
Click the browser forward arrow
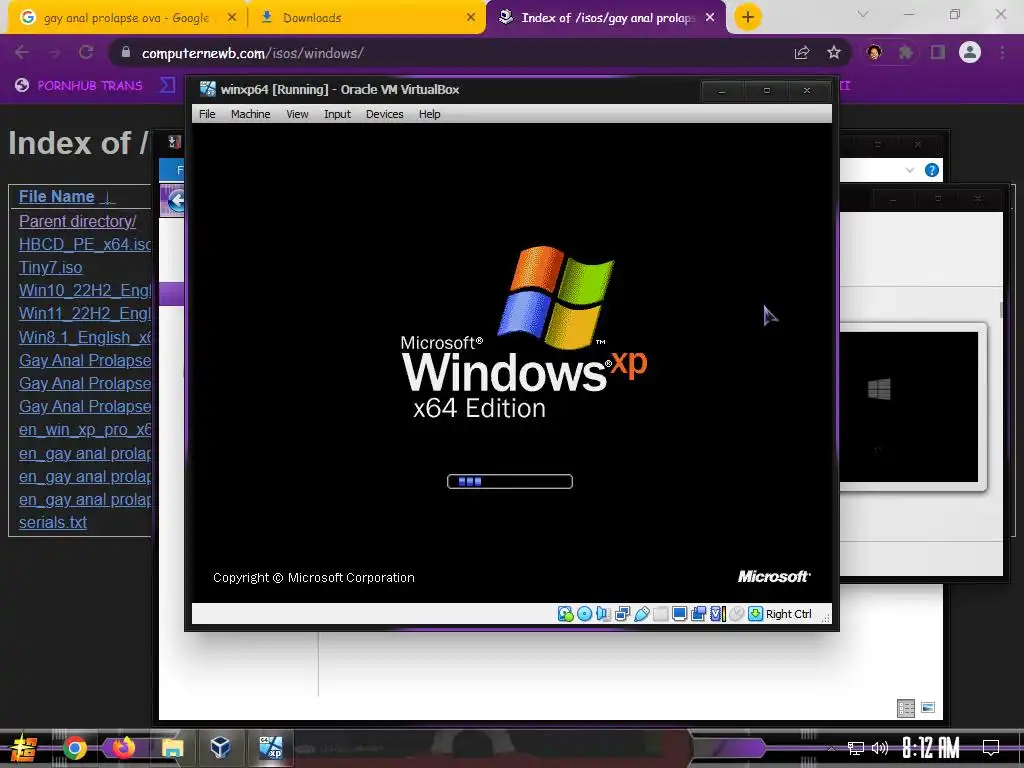click(54, 53)
